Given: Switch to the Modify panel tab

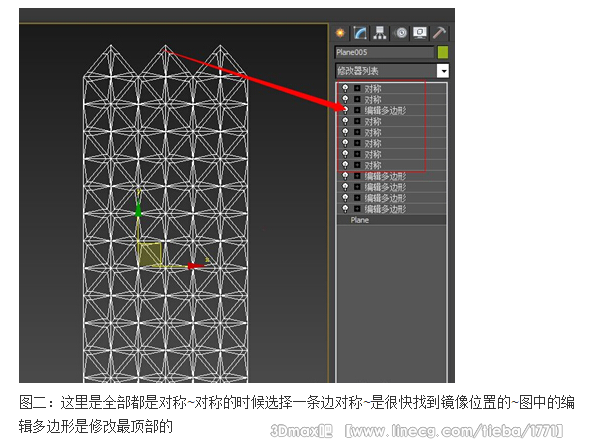Looking at the screenshot, I should tap(360, 33).
